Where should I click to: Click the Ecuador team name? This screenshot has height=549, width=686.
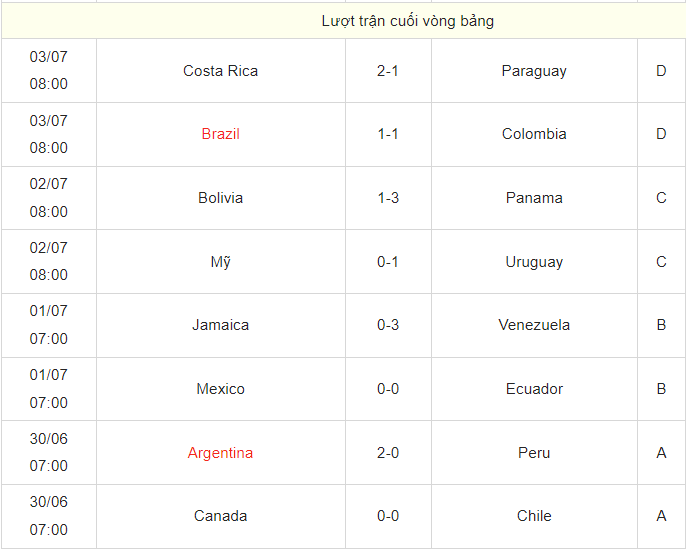tap(534, 389)
